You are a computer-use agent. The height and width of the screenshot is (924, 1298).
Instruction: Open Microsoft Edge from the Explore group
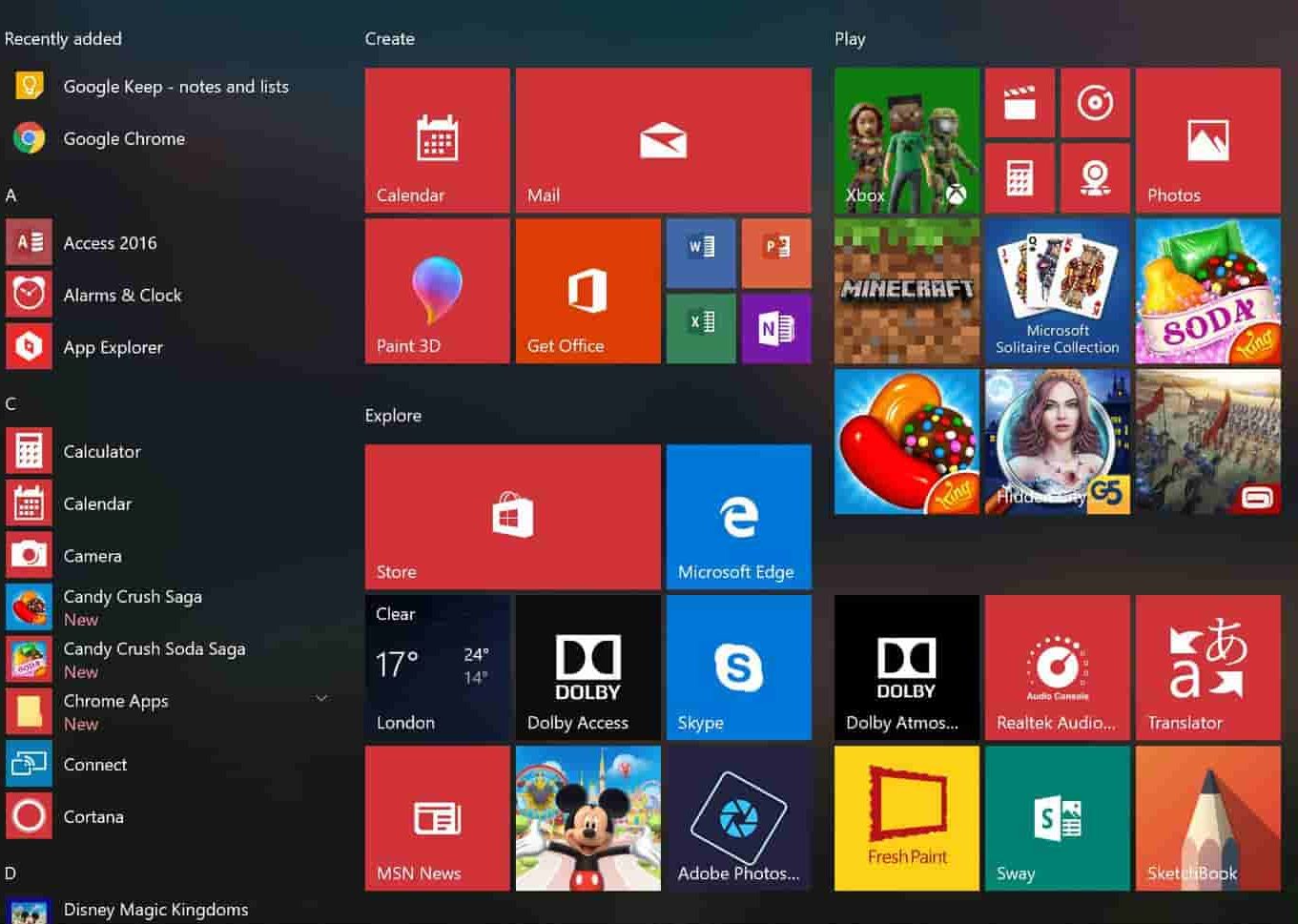pyautogui.click(x=738, y=515)
